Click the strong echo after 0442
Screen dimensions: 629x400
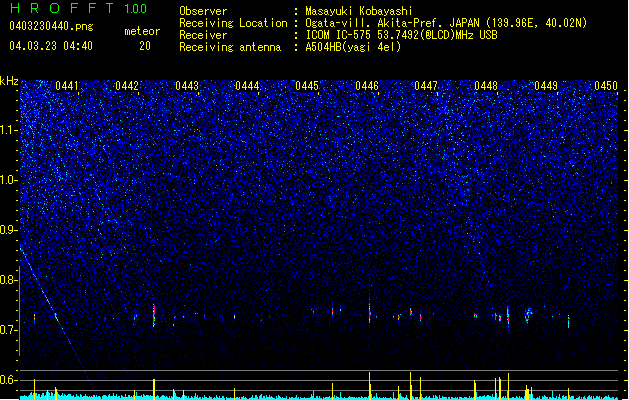[154, 315]
